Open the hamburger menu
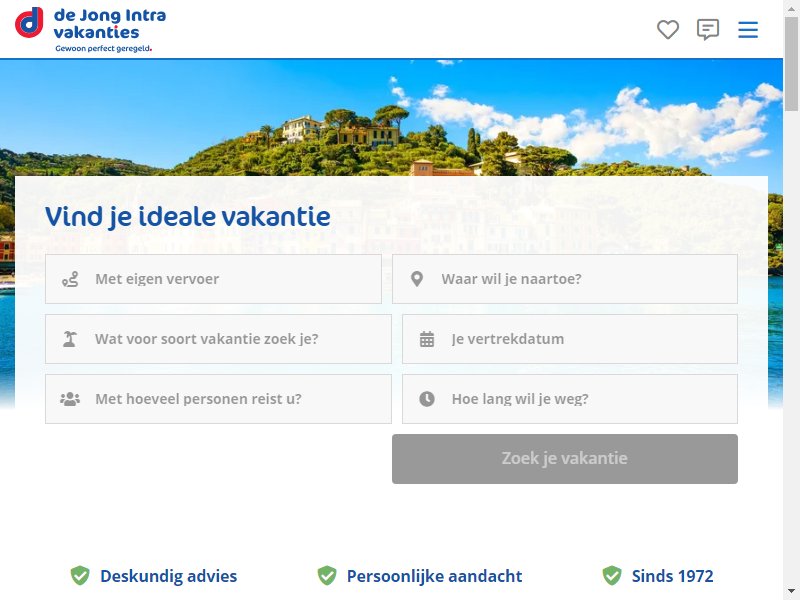The width and height of the screenshot is (800, 600). pos(748,30)
